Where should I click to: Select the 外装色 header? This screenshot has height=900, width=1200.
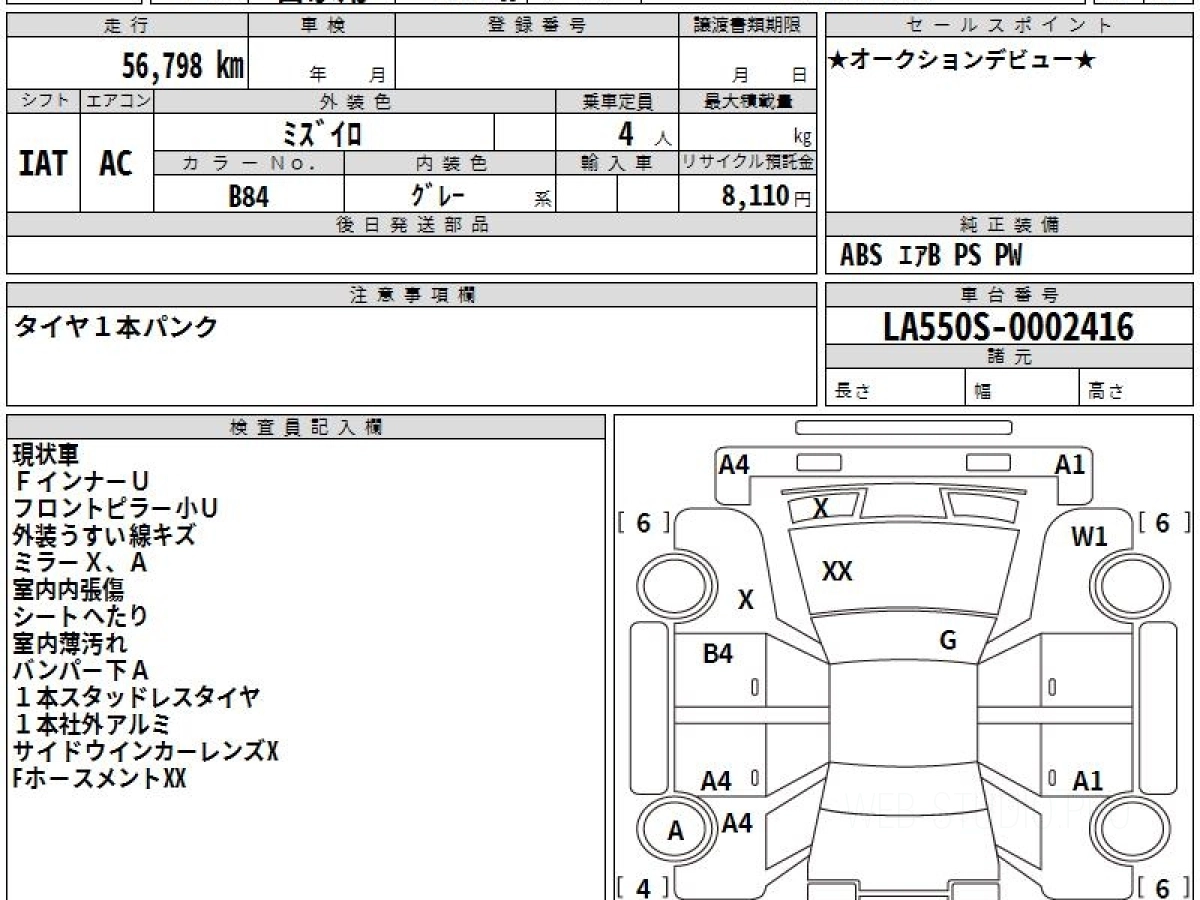click(x=355, y=101)
